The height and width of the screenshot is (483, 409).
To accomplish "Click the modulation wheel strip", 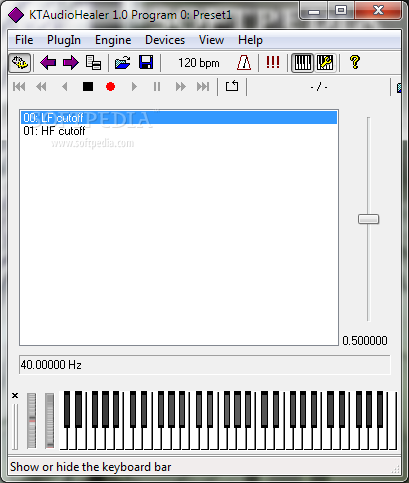I will click(50, 421).
